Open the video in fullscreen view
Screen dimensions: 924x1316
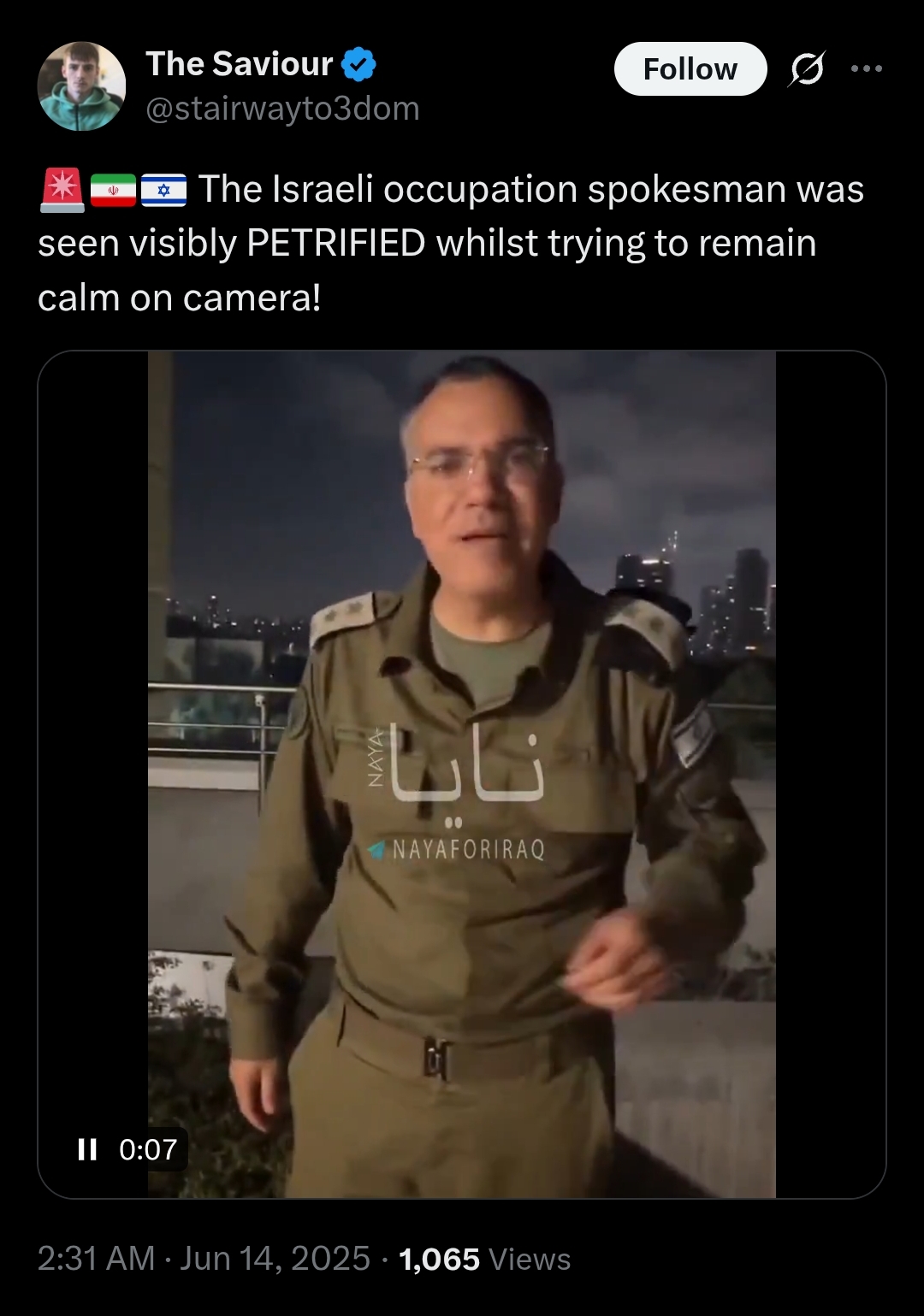click(462, 774)
